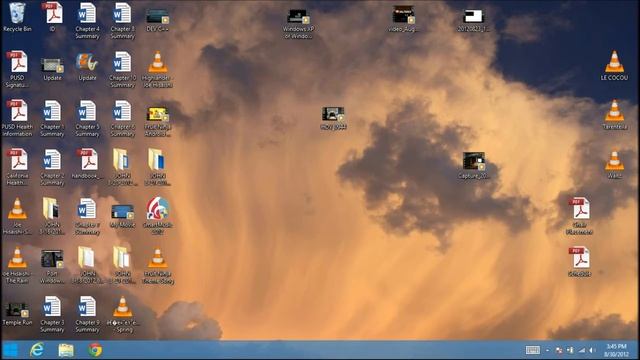Select the 2012823_1 file icon
Image resolution: width=640 pixels, height=360 pixels.
pos(473,20)
